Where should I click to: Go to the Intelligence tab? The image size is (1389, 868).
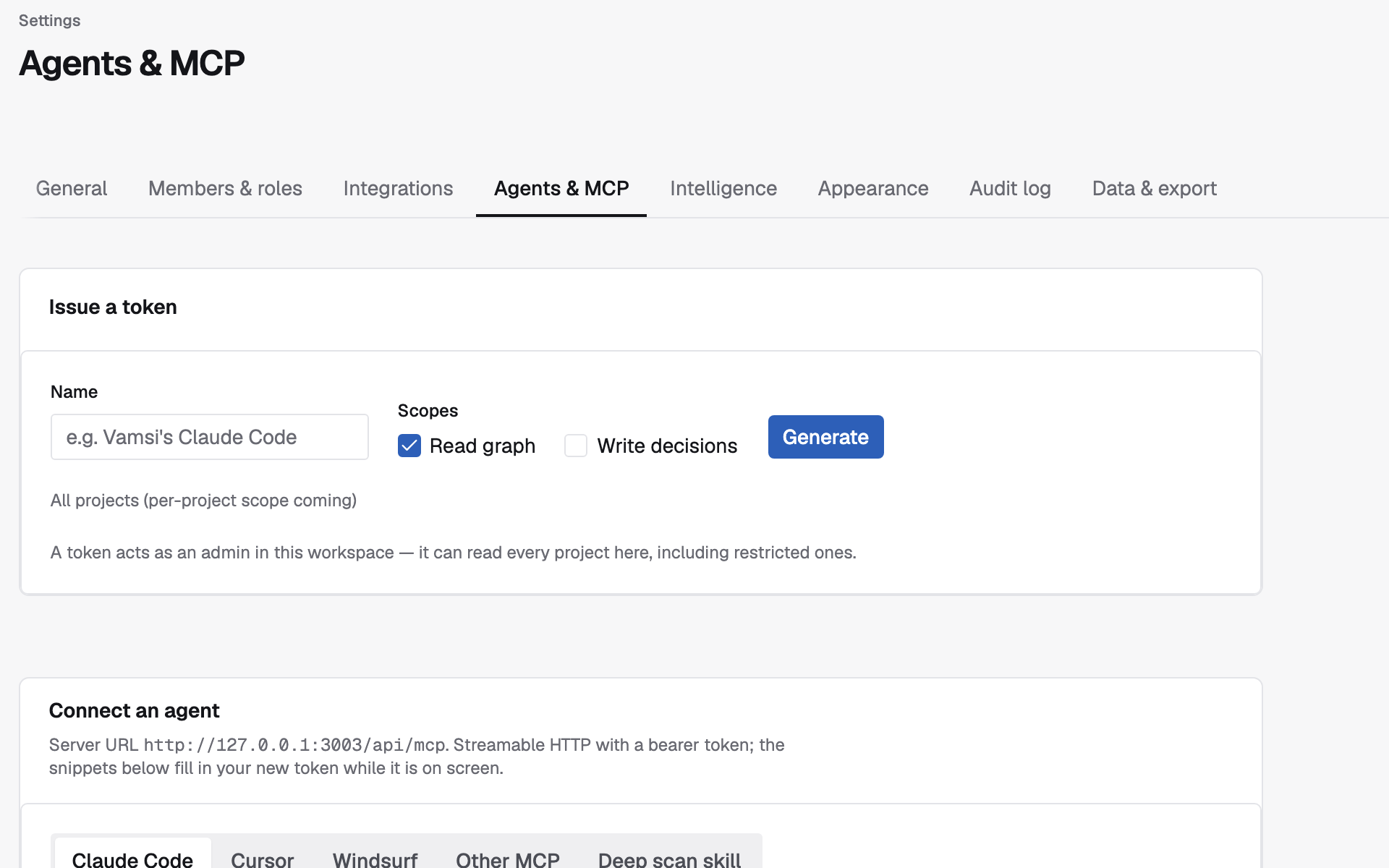tap(723, 188)
